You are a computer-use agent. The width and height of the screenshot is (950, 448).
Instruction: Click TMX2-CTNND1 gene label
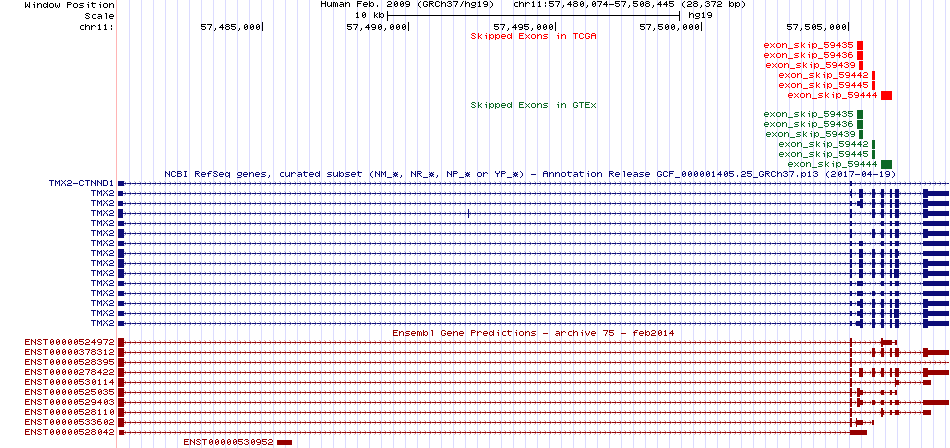82,182
